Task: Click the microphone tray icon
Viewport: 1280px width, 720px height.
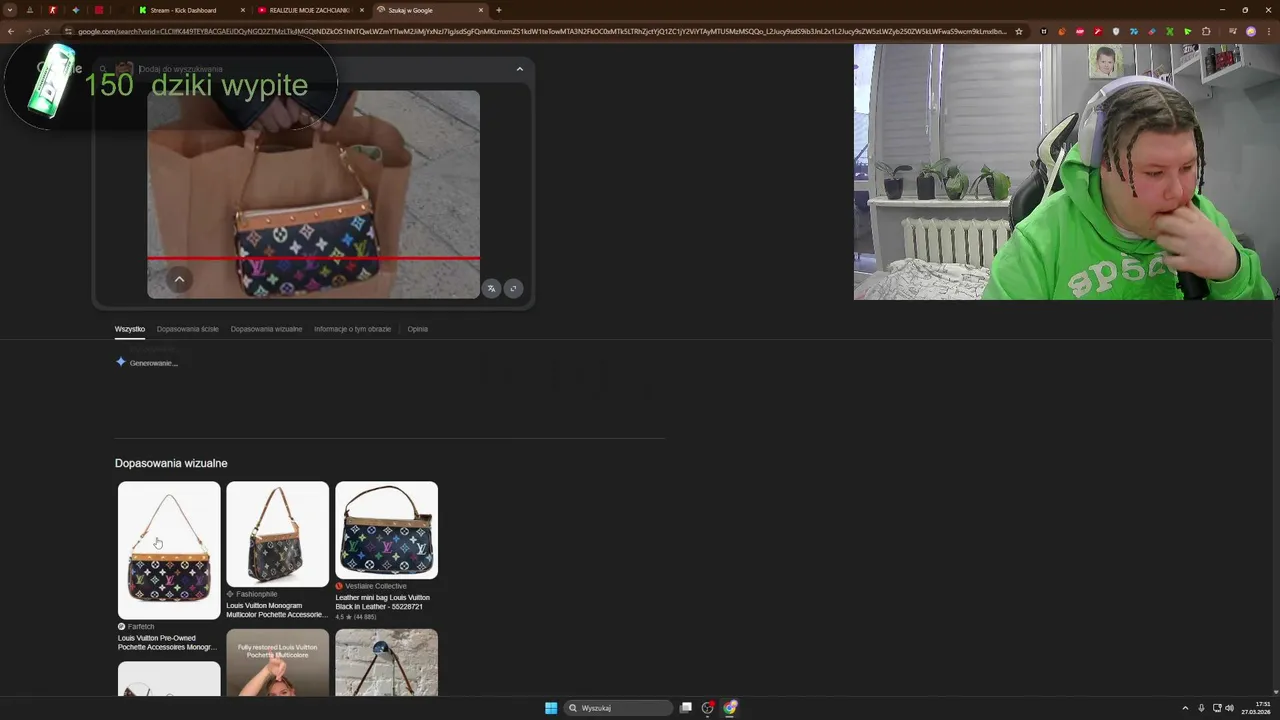Action: click(x=1201, y=708)
